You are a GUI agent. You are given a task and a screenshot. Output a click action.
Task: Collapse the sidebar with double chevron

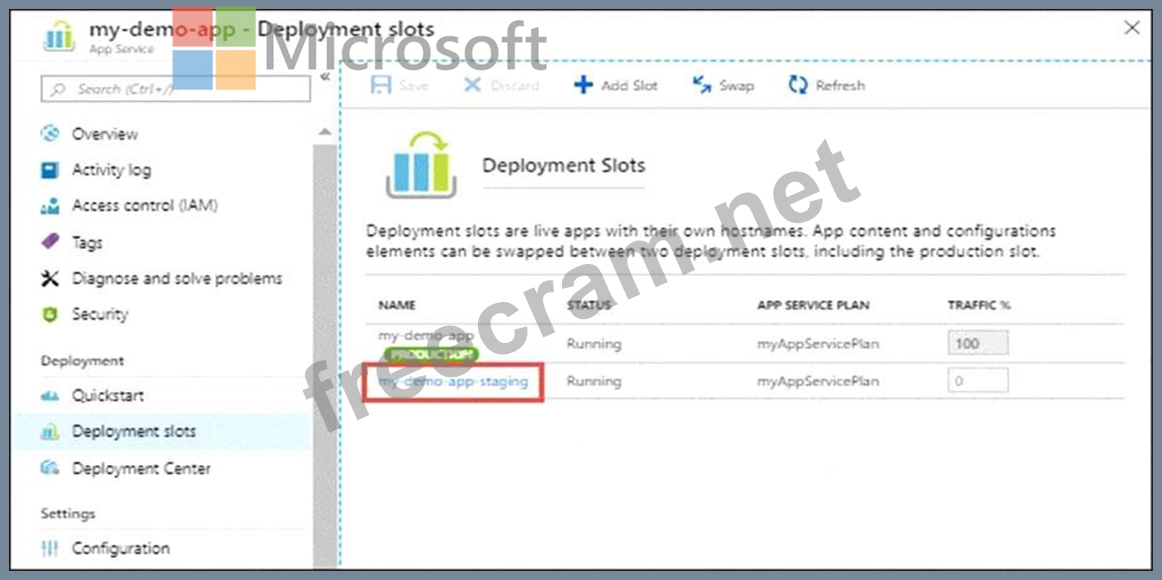pyautogui.click(x=325, y=77)
